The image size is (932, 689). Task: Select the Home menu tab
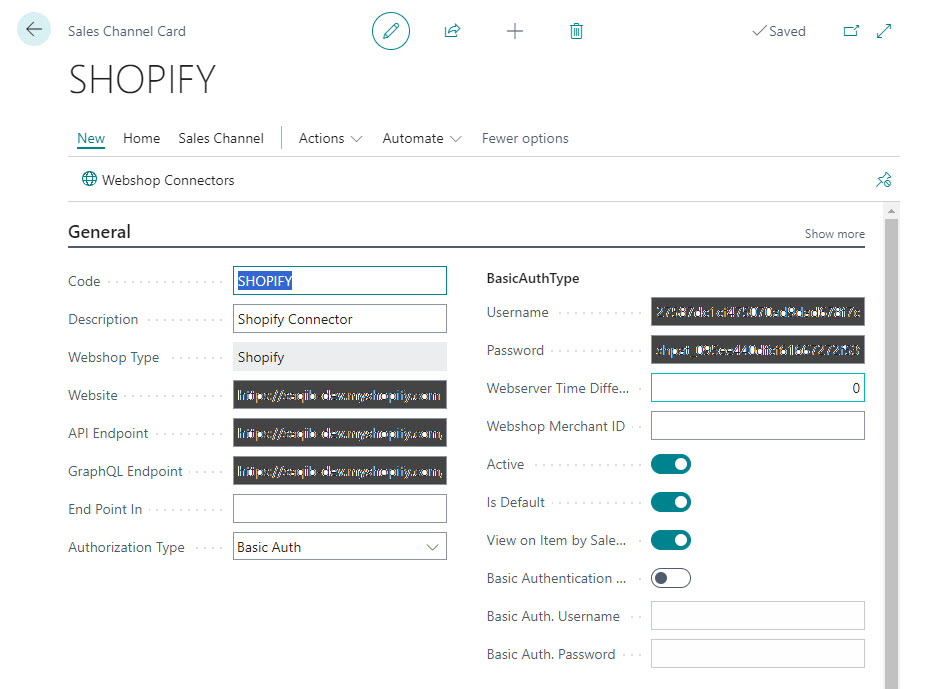pyautogui.click(x=141, y=139)
